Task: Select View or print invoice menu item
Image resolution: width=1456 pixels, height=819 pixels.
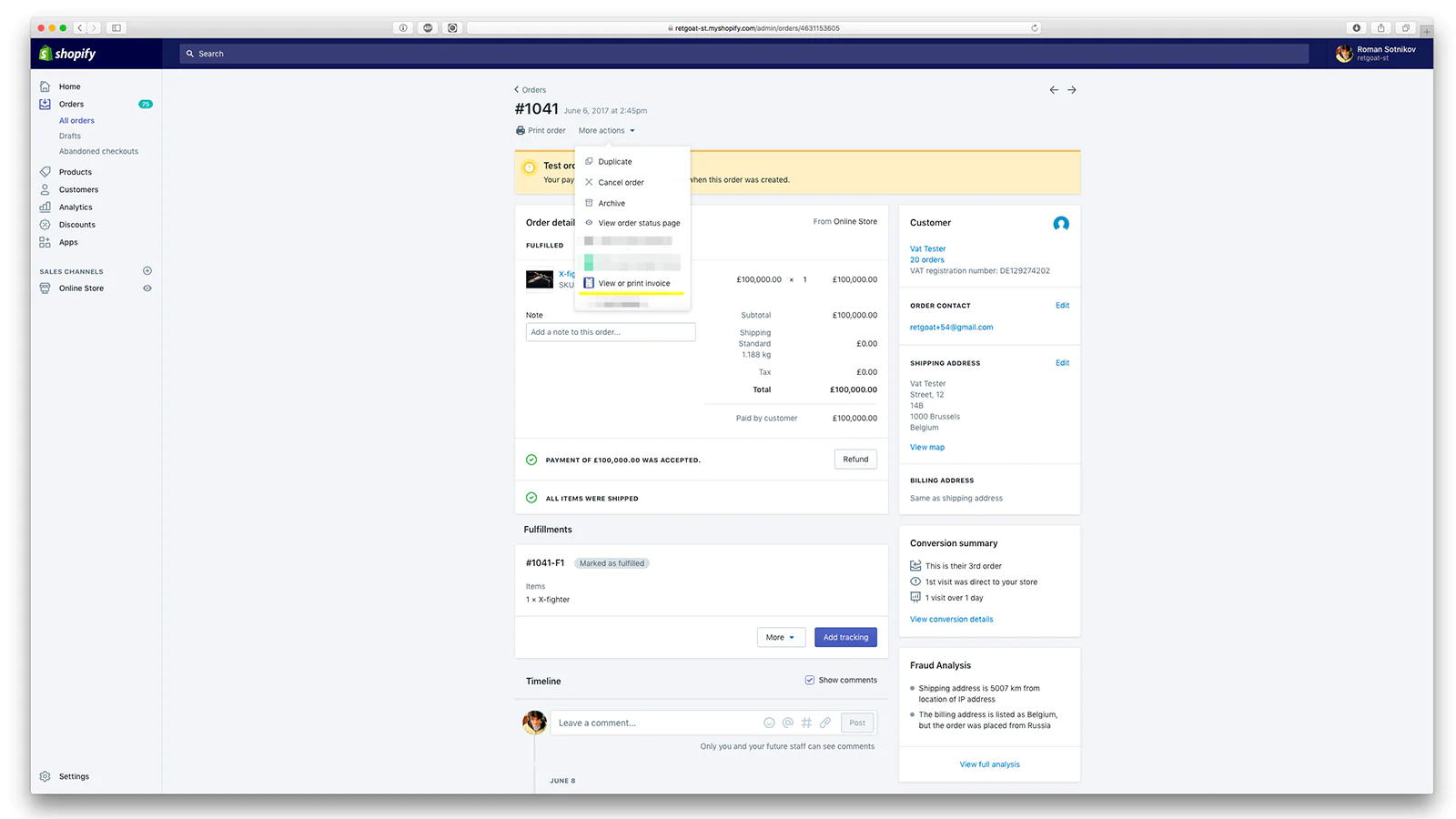Action: coord(632,283)
